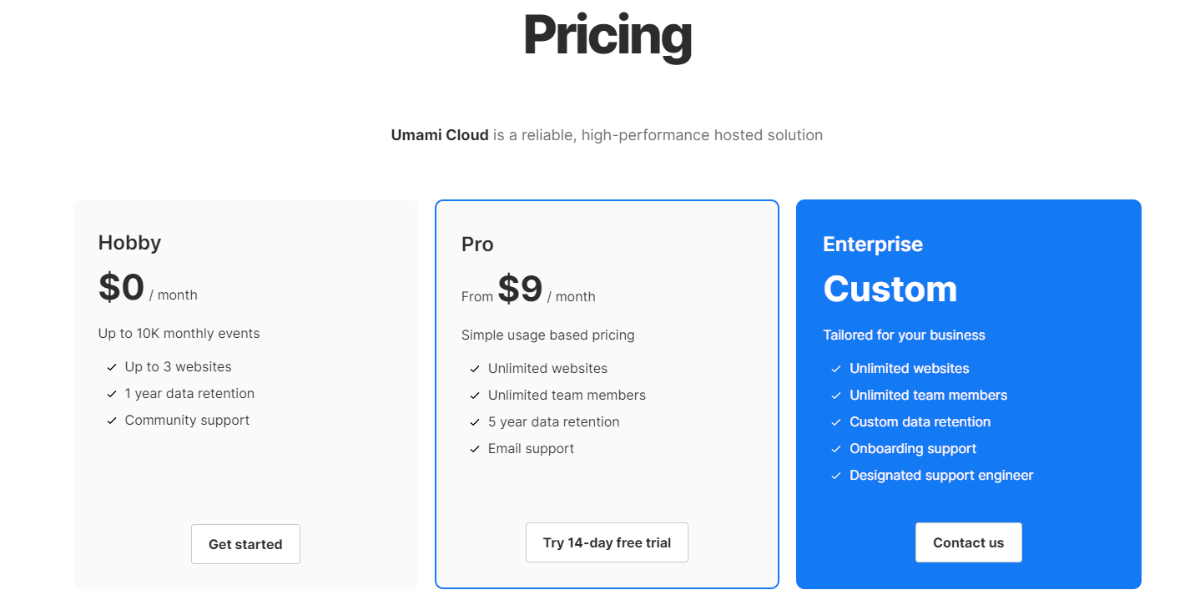
Task: Click checkmark beside Community support
Action: pos(111,421)
